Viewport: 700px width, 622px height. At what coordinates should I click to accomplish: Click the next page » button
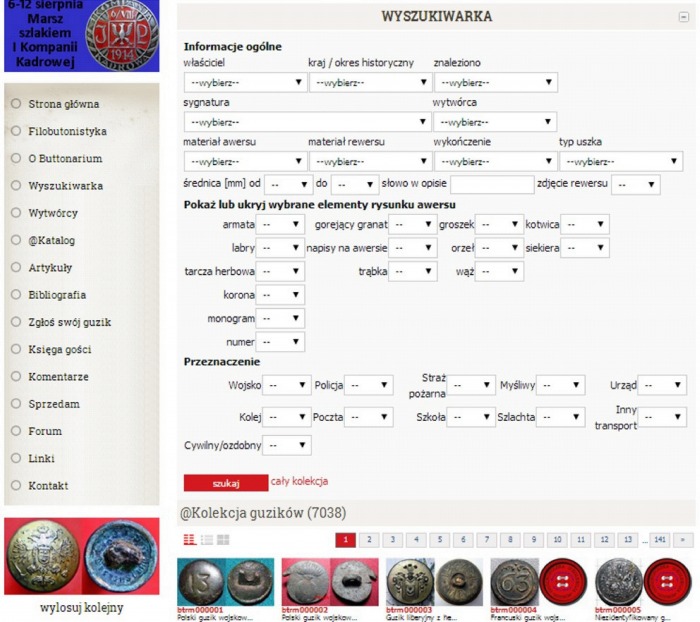683,540
